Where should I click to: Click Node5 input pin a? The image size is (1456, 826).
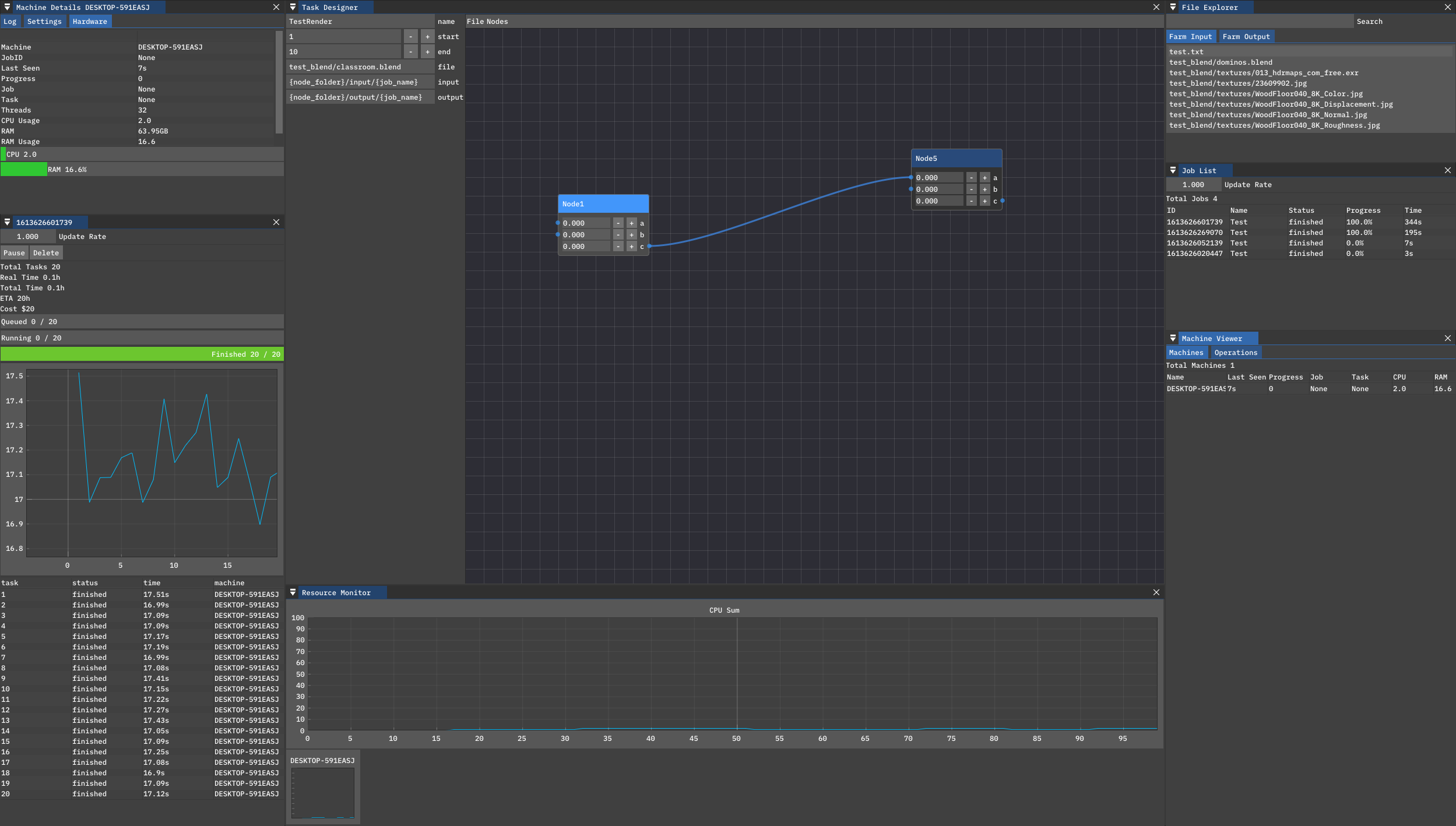(x=911, y=177)
